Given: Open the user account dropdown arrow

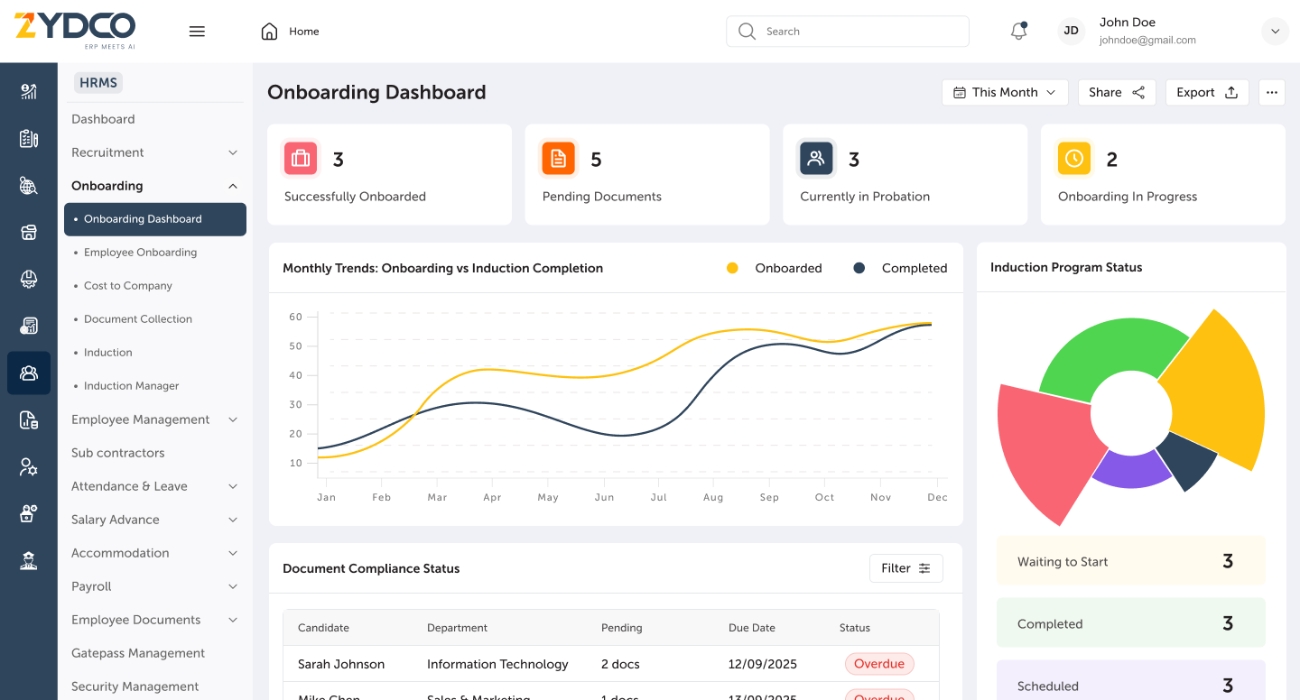Looking at the screenshot, I should click(x=1275, y=31).
